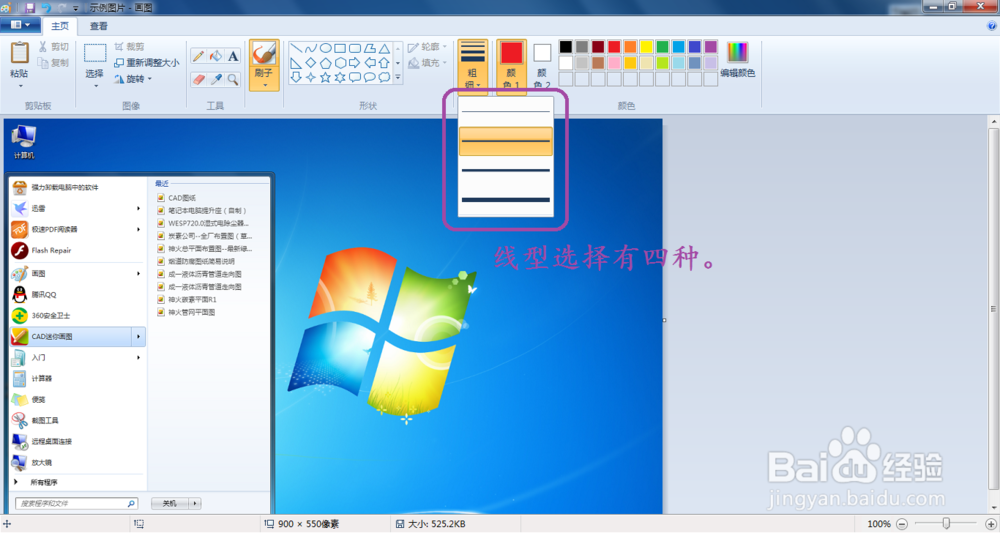This screenshot has height=533, width=1000.
Task: Collapse the 粗细 (Size) thickness dropdown
Action: [473, 66]
